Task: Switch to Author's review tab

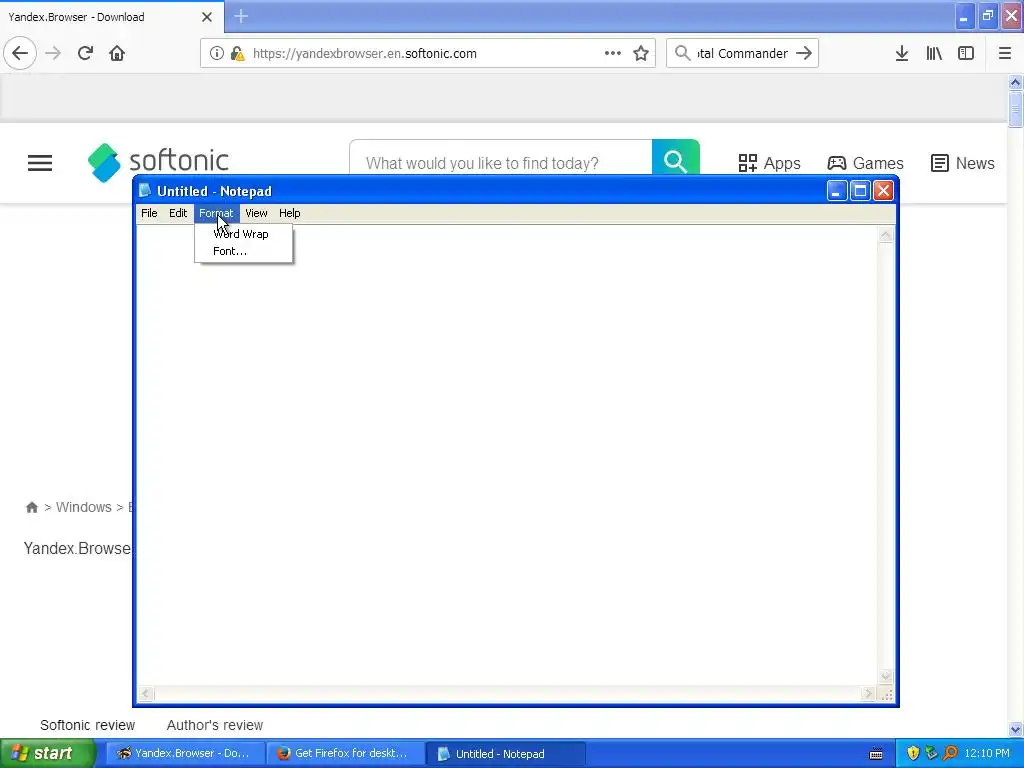Action: (x=215, y=725)
